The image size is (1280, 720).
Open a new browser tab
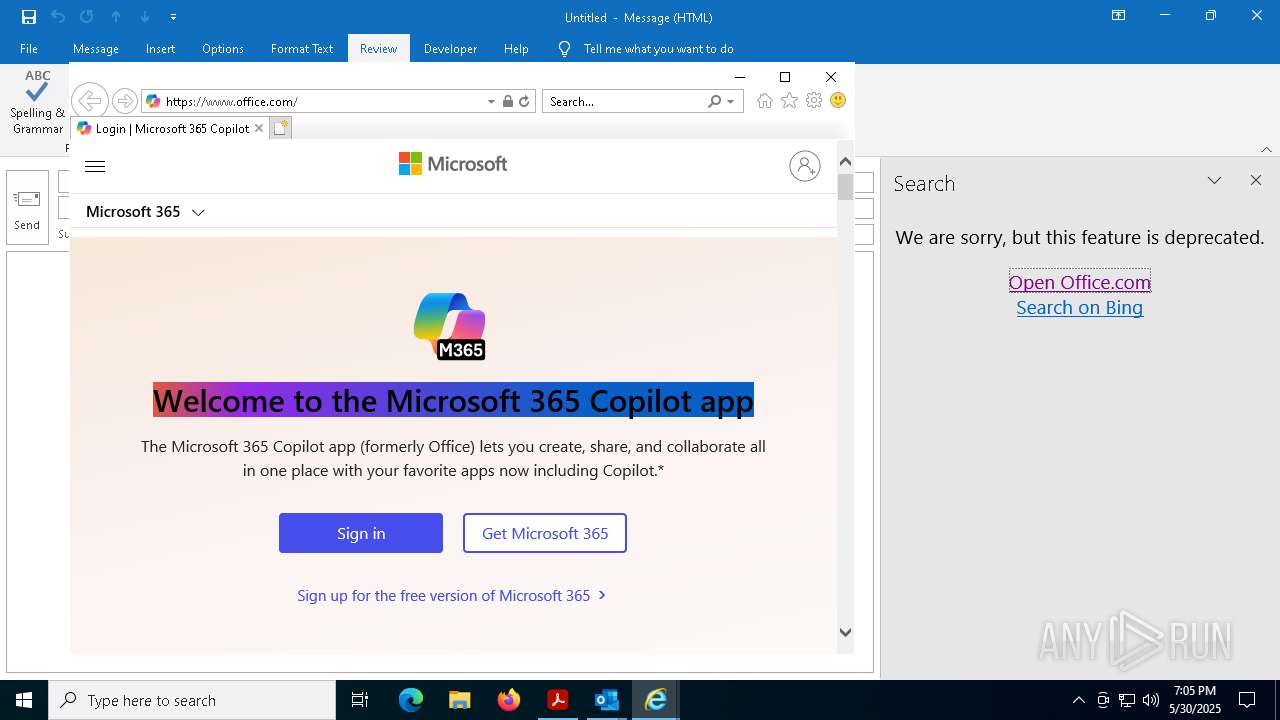tap(280, 128)
